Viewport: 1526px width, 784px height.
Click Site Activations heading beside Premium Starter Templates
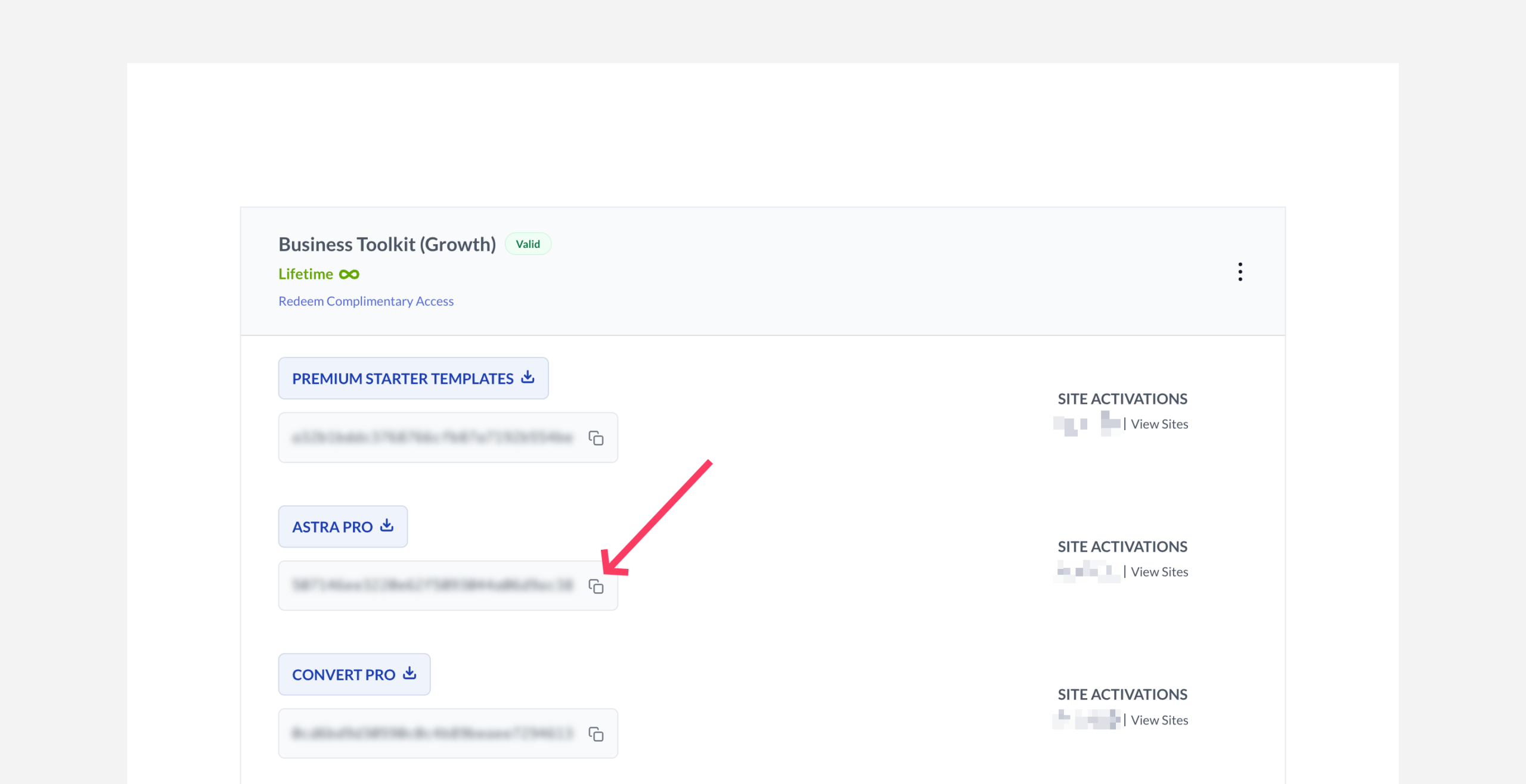1122,399
